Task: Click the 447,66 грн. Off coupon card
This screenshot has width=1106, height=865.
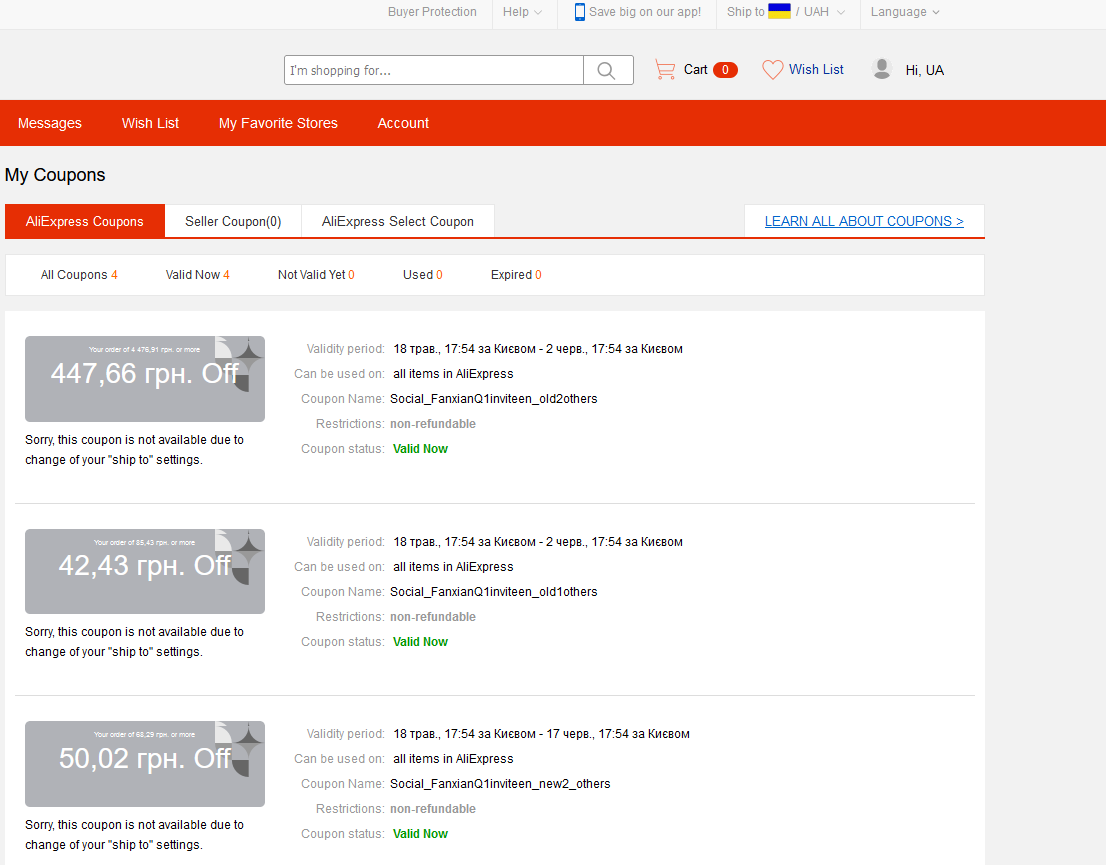Action: pyautogui.click(x=145, y=379)
